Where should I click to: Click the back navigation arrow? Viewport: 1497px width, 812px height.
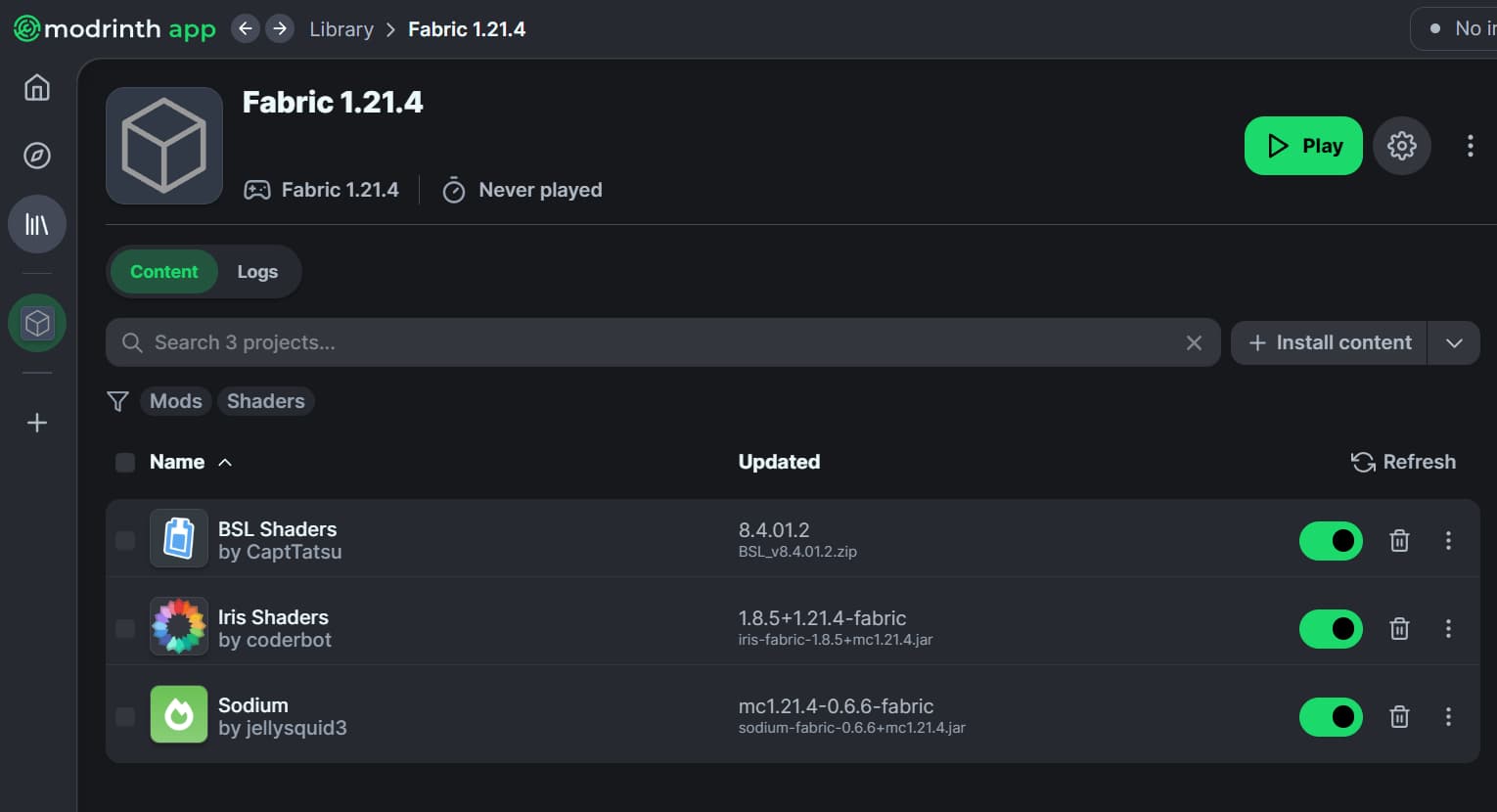(x=246, y=29)
